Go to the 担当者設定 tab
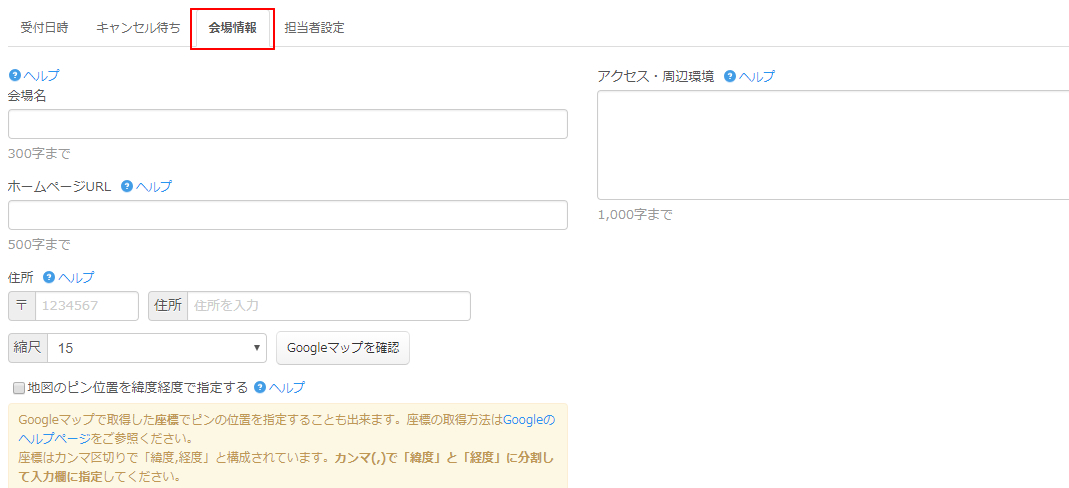The height and width of the screenshot is (488, 1069). [x=314, y=28]
